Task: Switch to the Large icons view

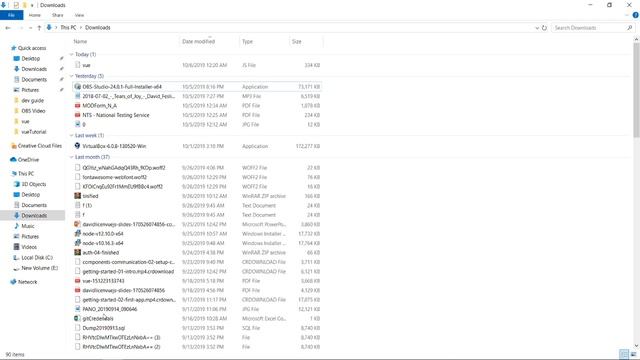Action: click(633, 354)
